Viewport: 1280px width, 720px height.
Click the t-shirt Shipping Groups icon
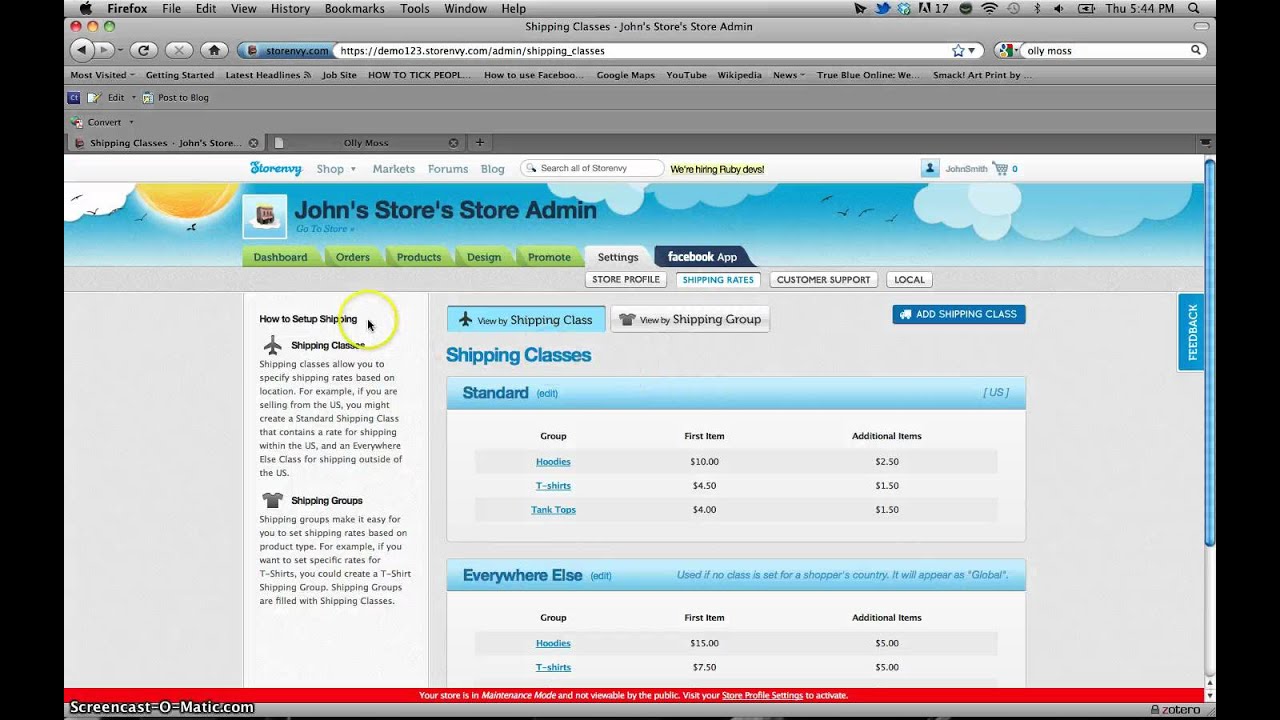[271, 500]
